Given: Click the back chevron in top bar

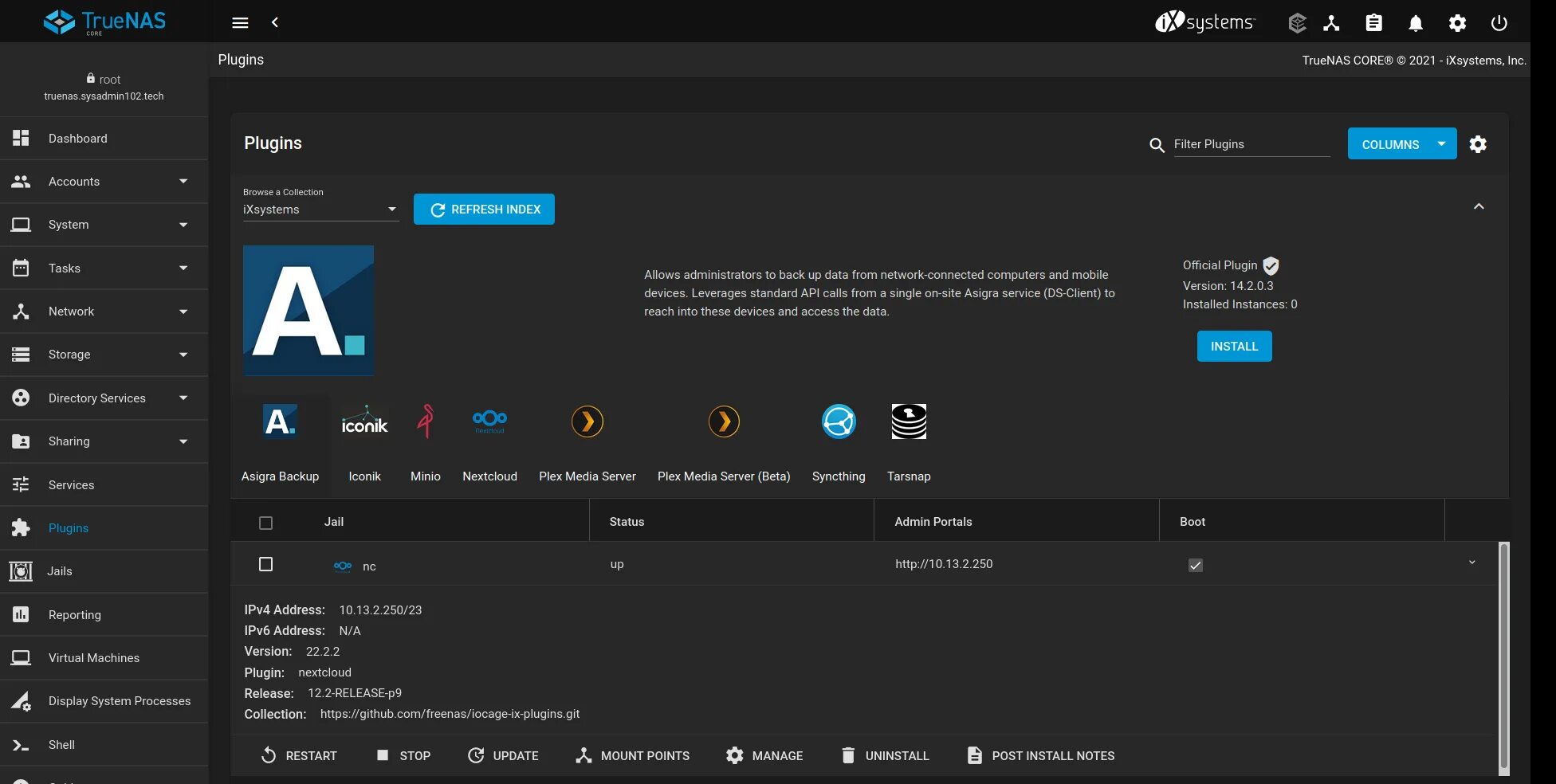Looking at the screenshot, I should pyautogui.click(x=275, y=22).
